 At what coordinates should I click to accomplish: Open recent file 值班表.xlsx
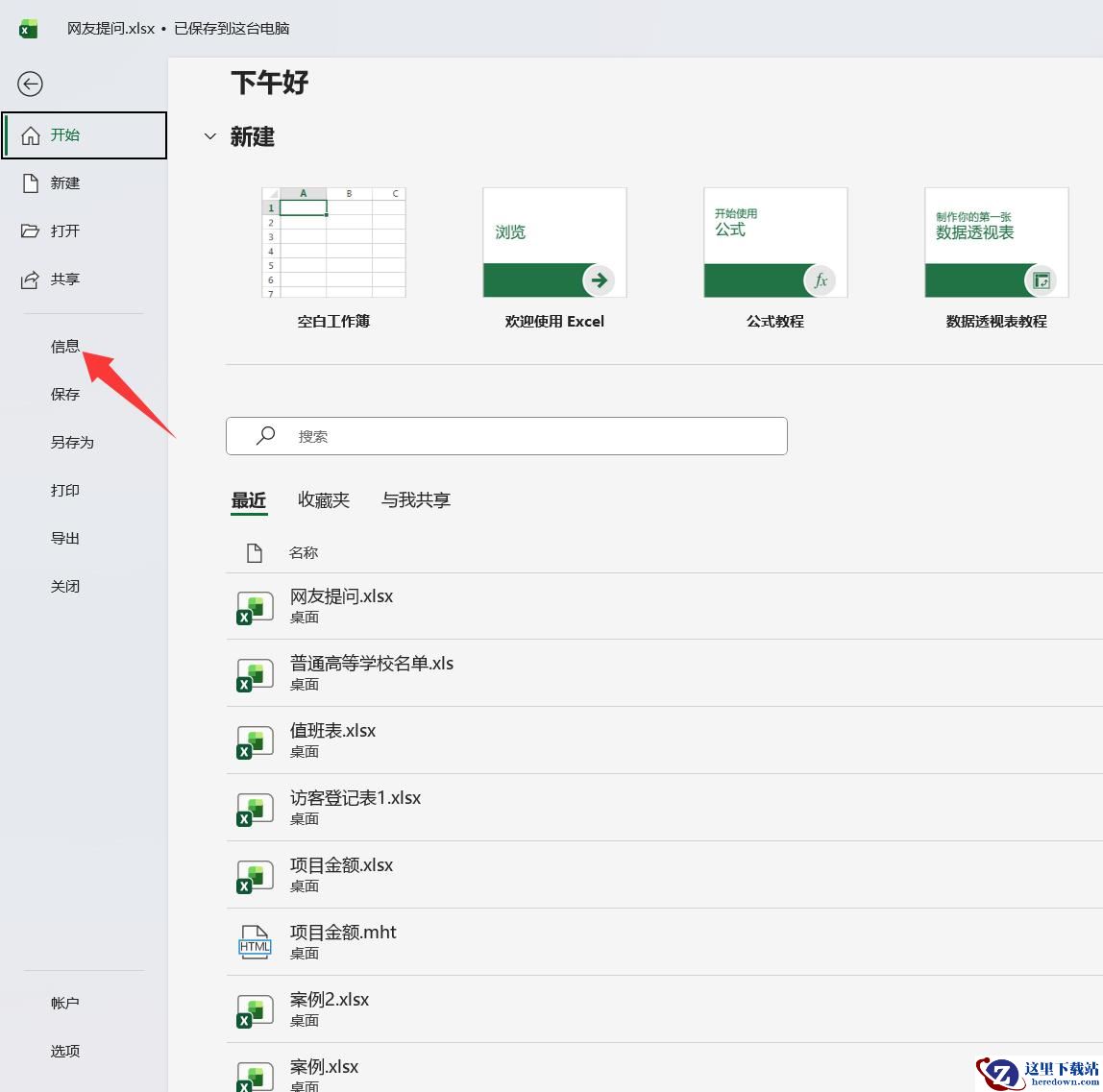665,741
